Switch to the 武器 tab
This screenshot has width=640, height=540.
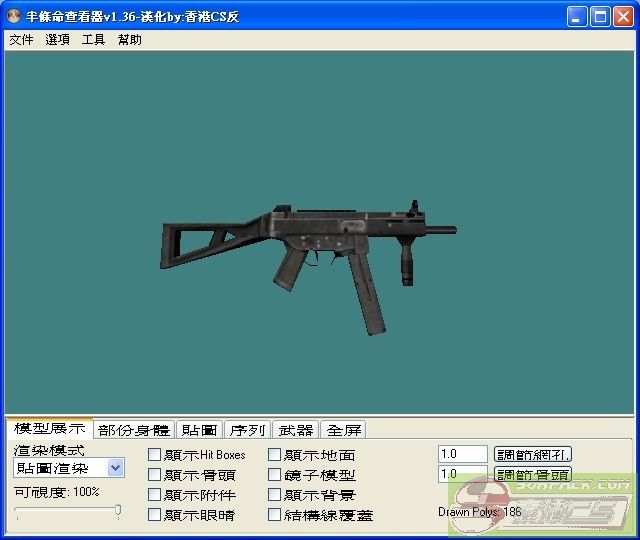[296, 430]
